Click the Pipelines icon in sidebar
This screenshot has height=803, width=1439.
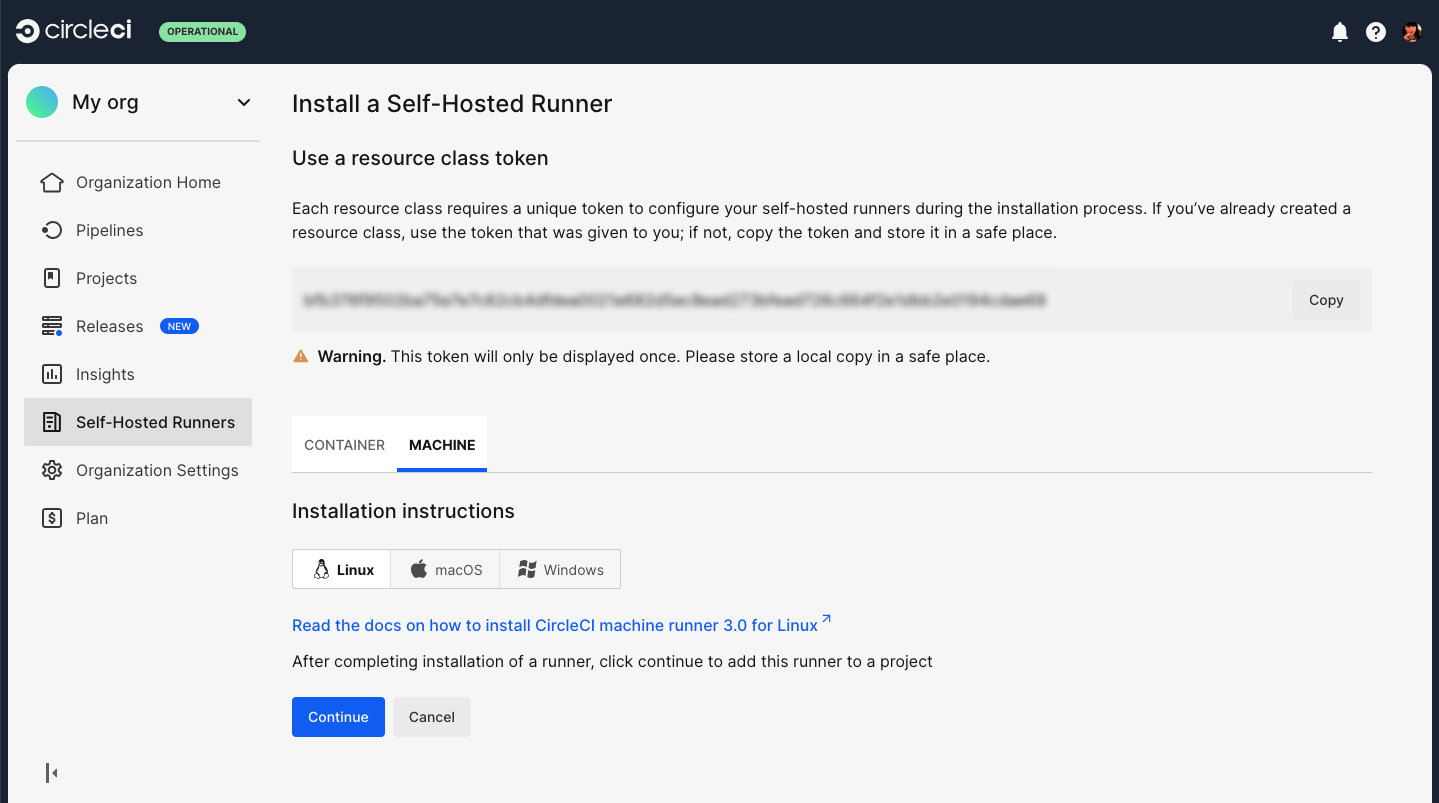click(x=52, y=230)
